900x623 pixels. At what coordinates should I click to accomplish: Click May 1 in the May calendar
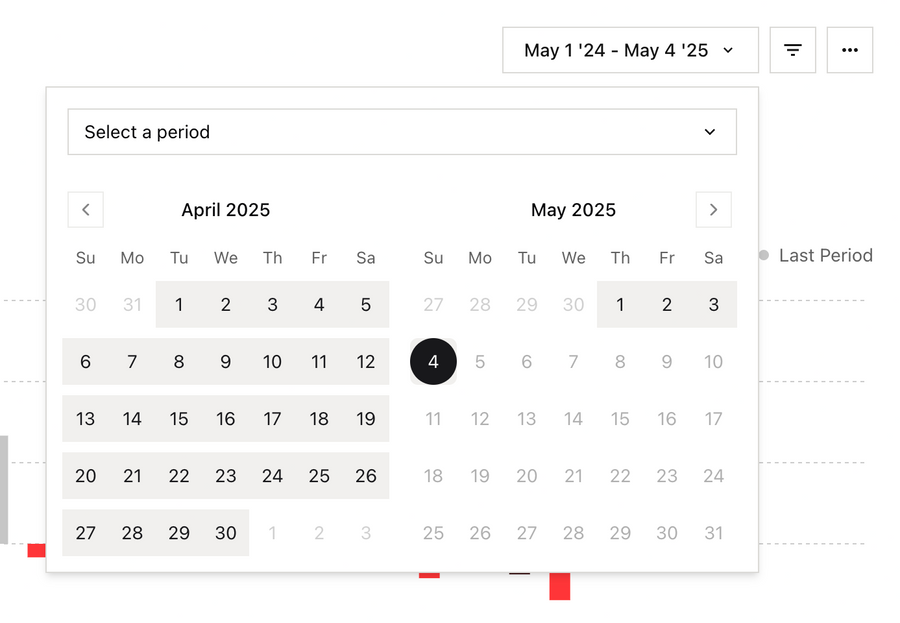[620, 304]
